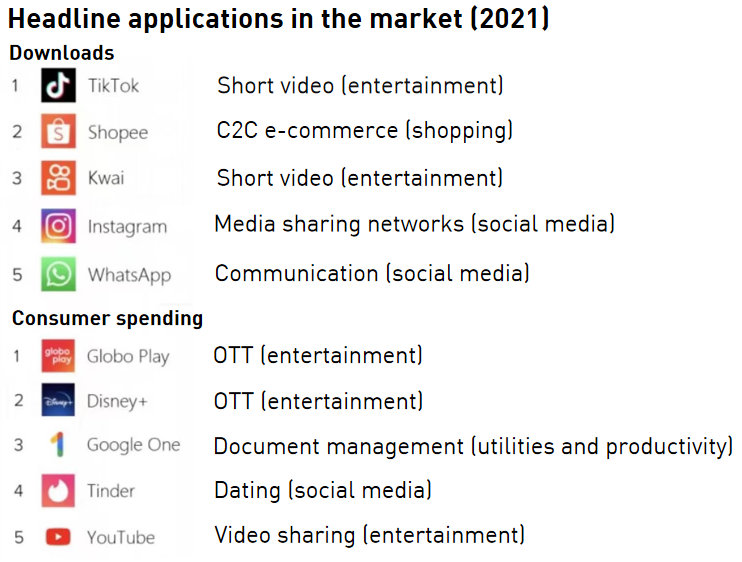
Task: Select the "Kwai" app name
Action: (106, 178)
